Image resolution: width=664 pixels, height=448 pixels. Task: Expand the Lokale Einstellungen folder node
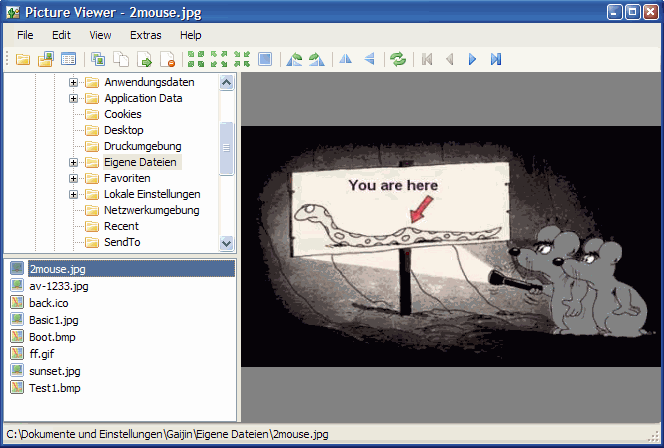coord(73,194)
